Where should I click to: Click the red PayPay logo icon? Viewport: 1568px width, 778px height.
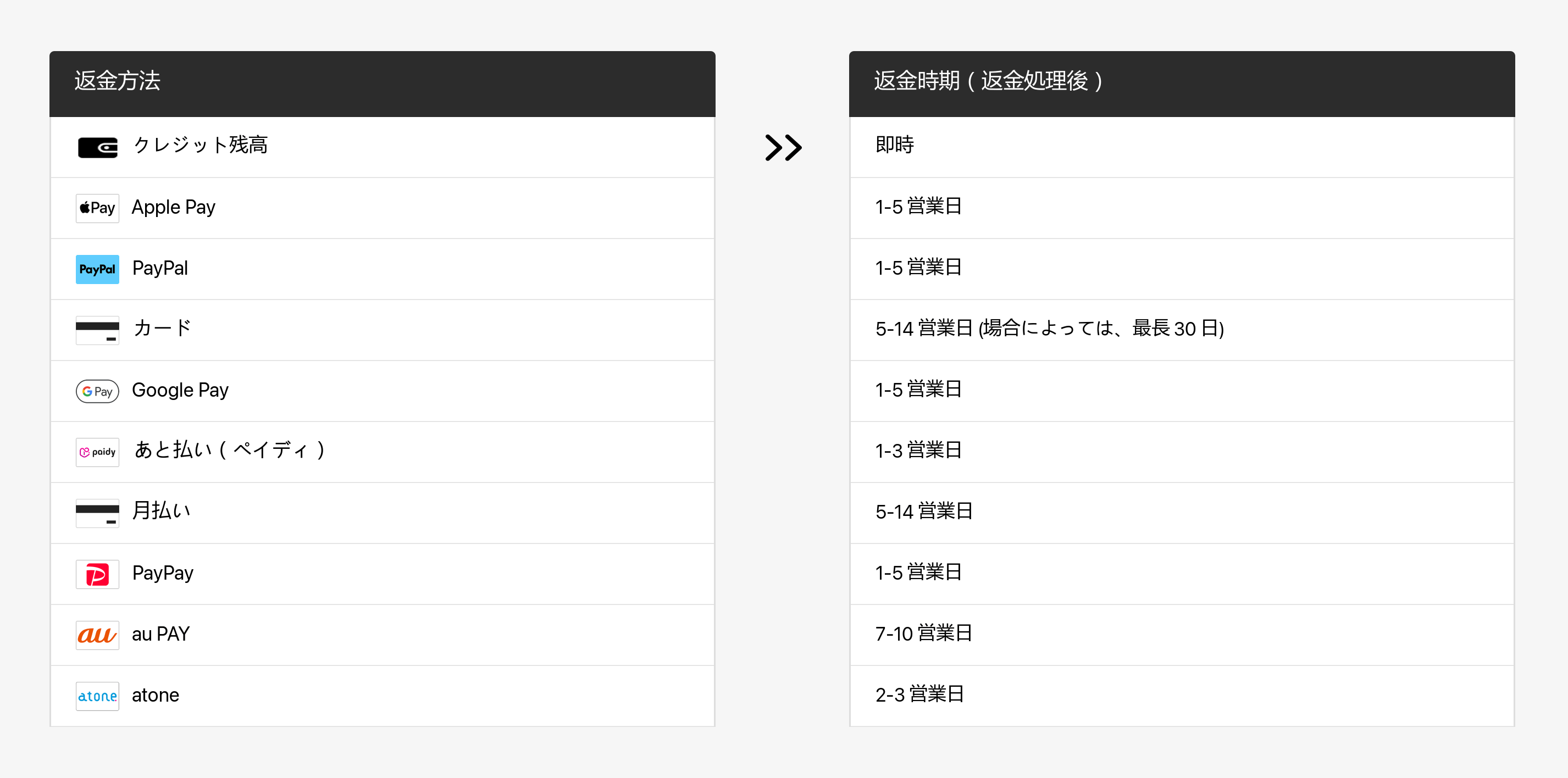click(97, 574)
